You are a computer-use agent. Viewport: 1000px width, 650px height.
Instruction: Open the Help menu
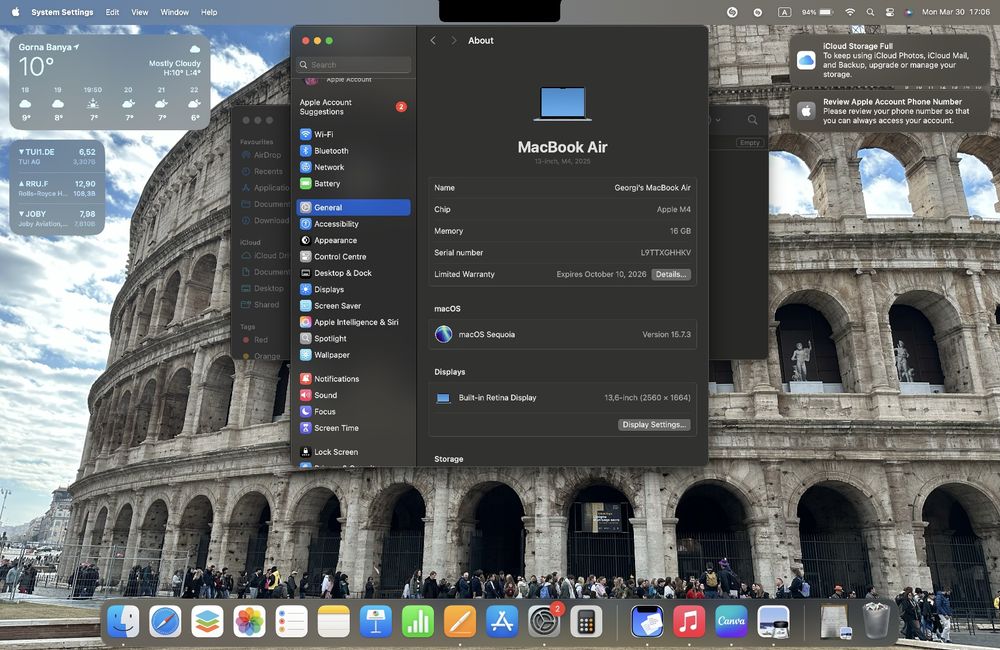[x=209, y=12]
